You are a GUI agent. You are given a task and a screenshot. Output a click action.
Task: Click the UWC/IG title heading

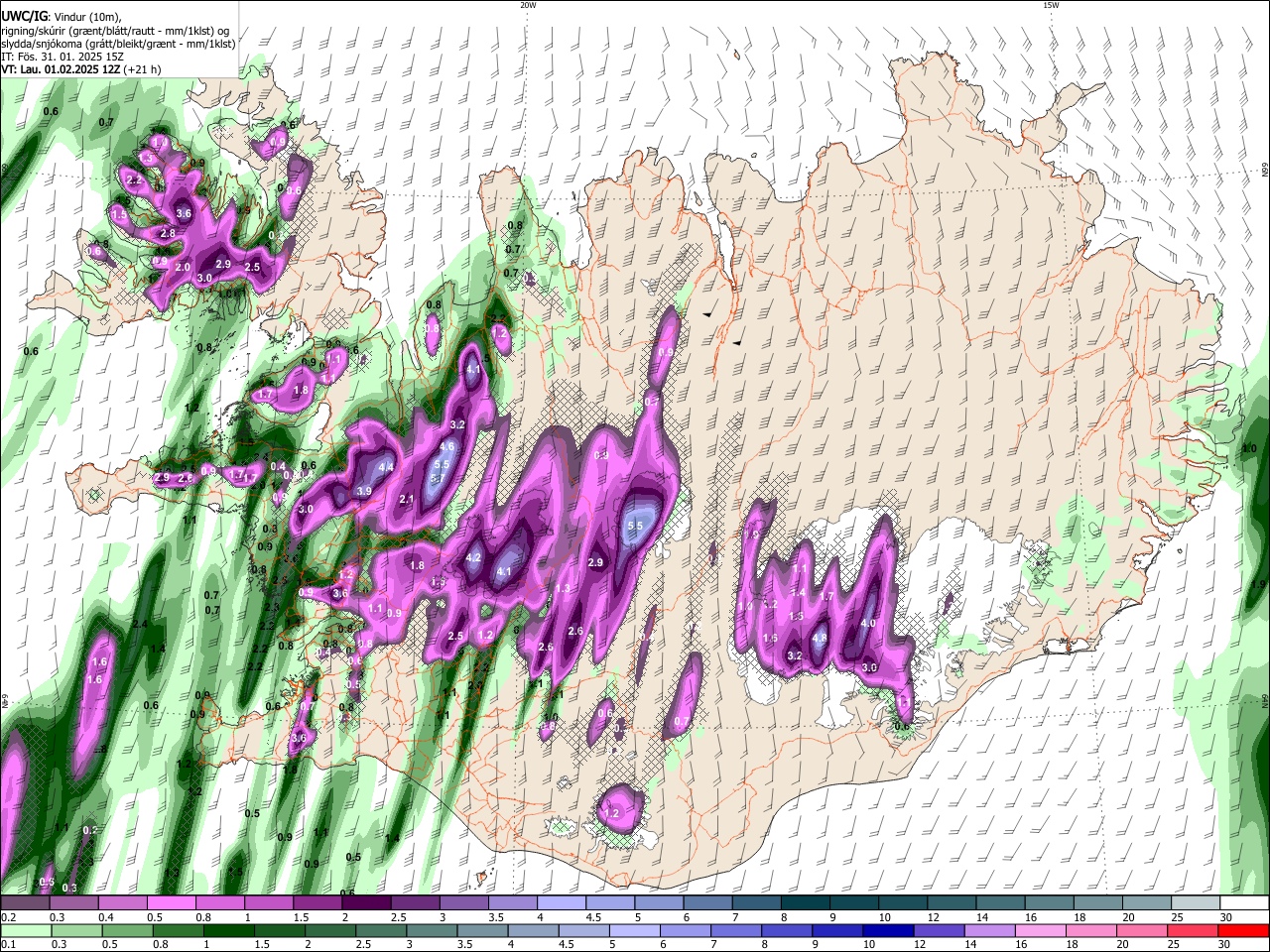24,16
